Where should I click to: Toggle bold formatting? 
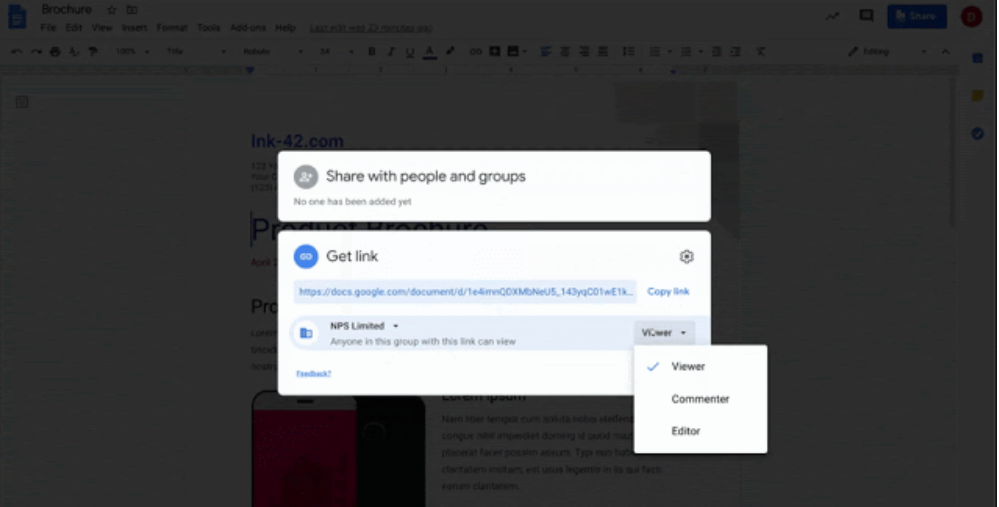tap(371, 52)
